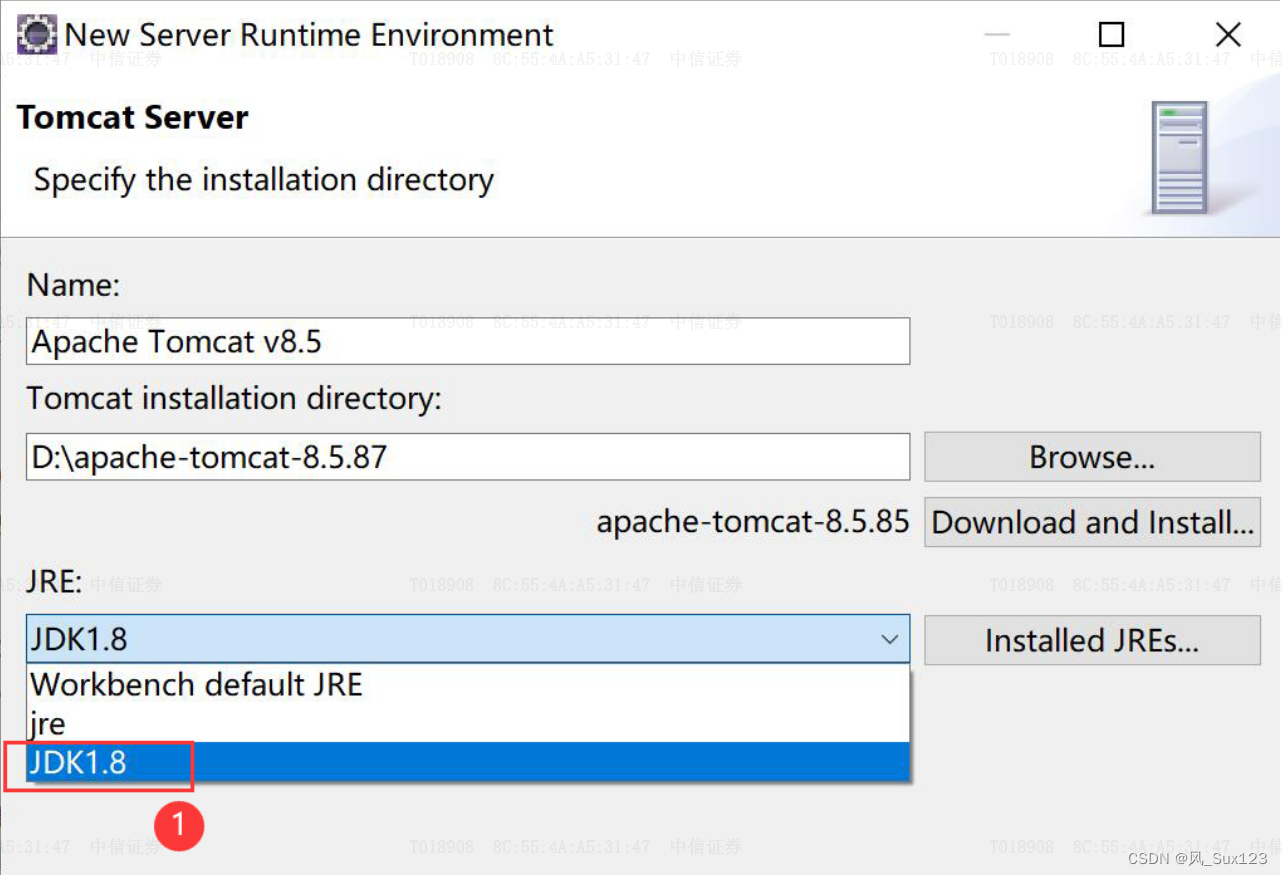
Task: Minimize the runtime environment dialog window
Action: (997, 35)
